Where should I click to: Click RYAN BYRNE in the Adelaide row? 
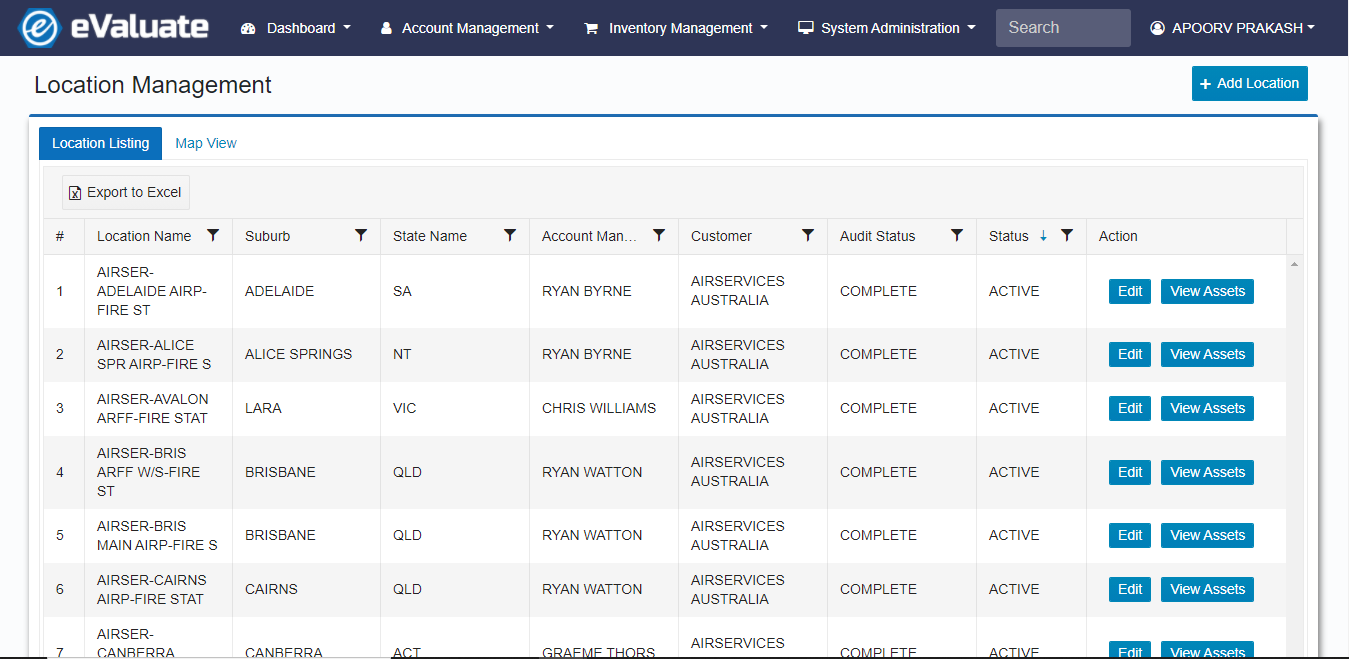tap(587, 291)
